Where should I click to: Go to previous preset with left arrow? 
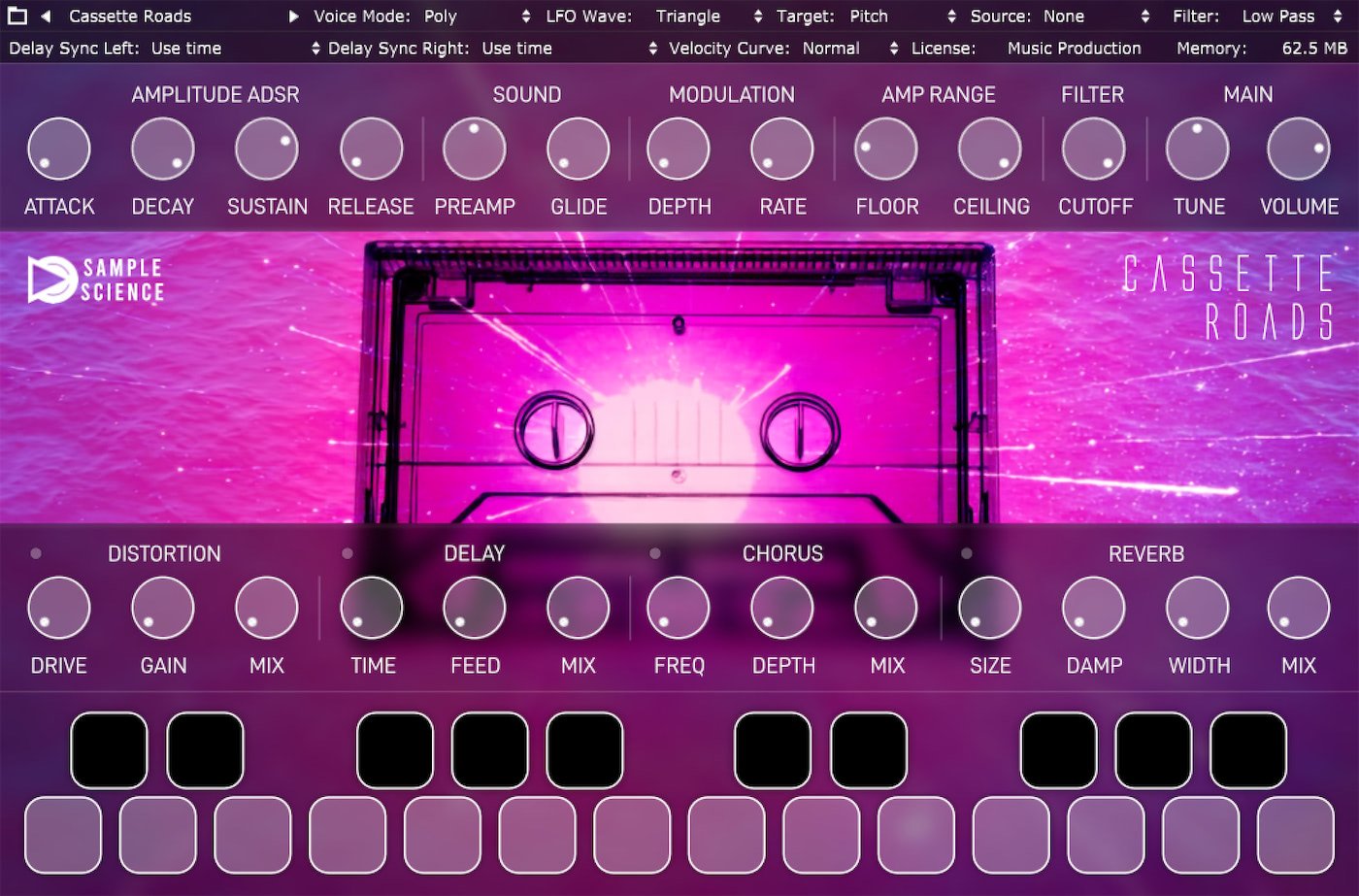[x=45, y=16]
